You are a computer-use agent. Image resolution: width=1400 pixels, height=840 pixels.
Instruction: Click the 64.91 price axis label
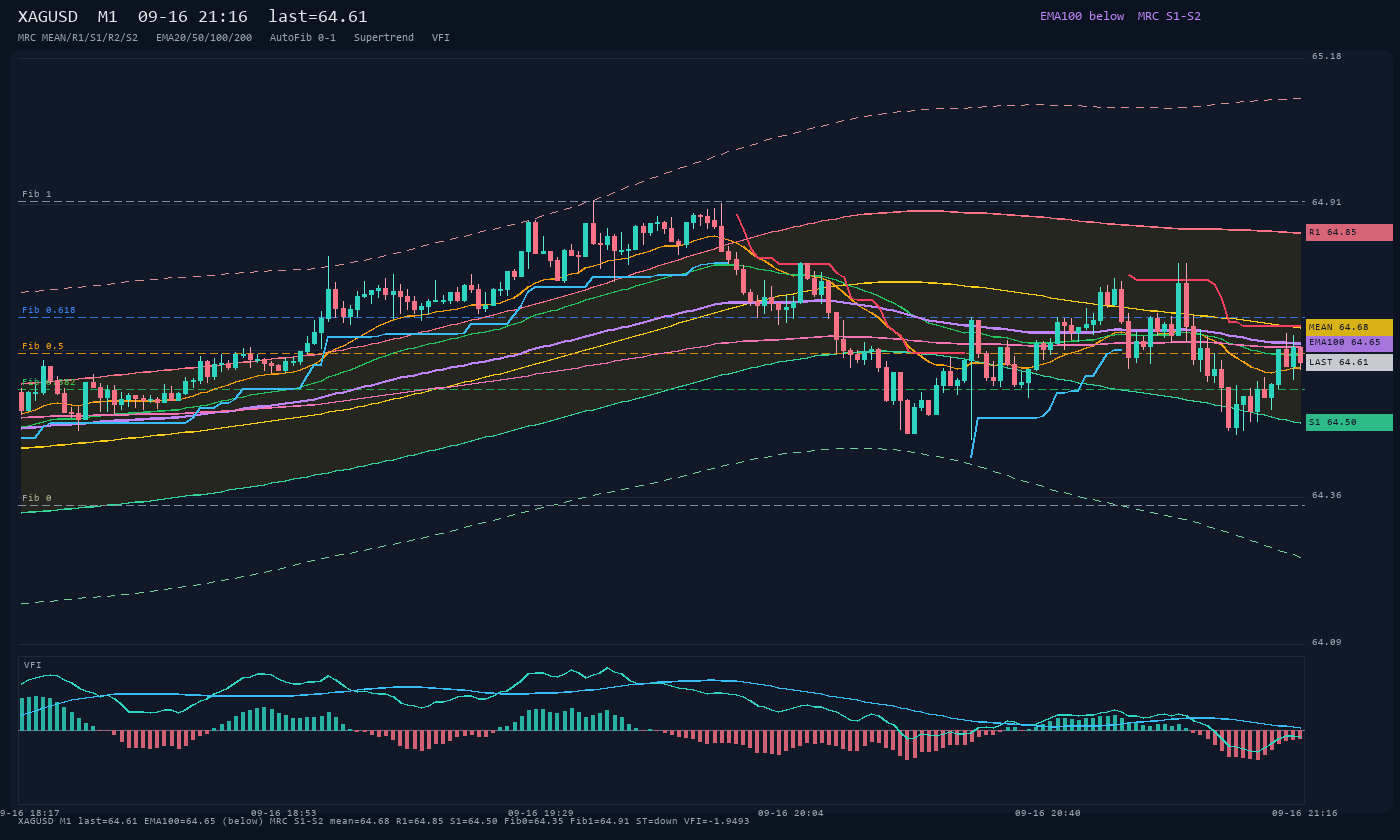[1327, 202]
